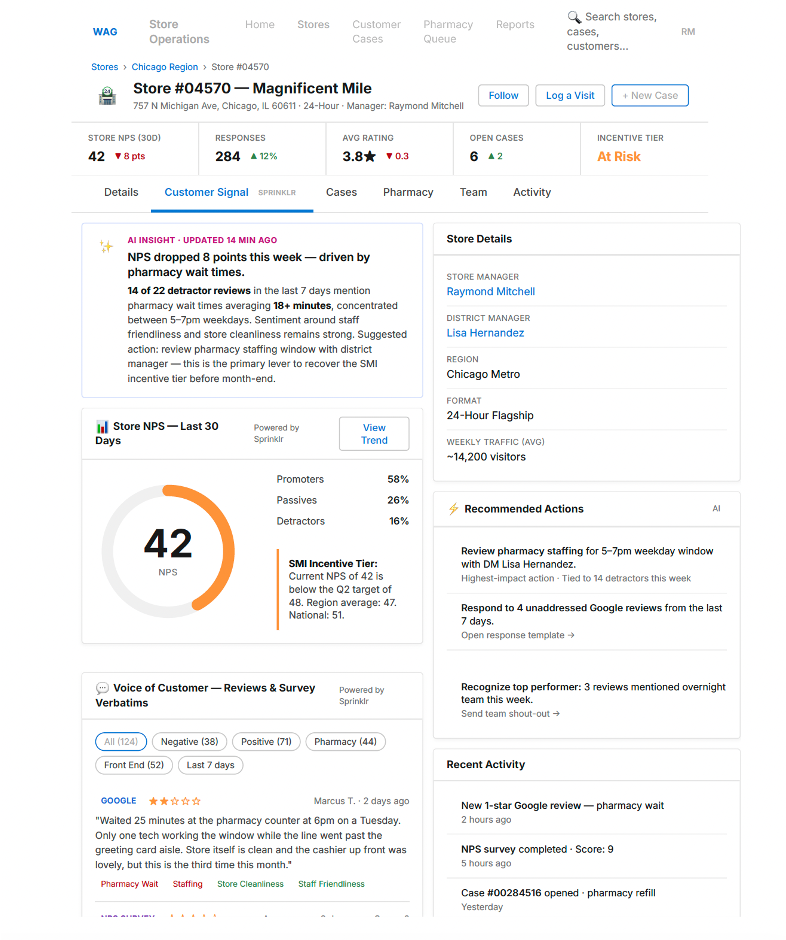
Task: Open the NPS survey completed activity
Action: click(x=588, y=857)
